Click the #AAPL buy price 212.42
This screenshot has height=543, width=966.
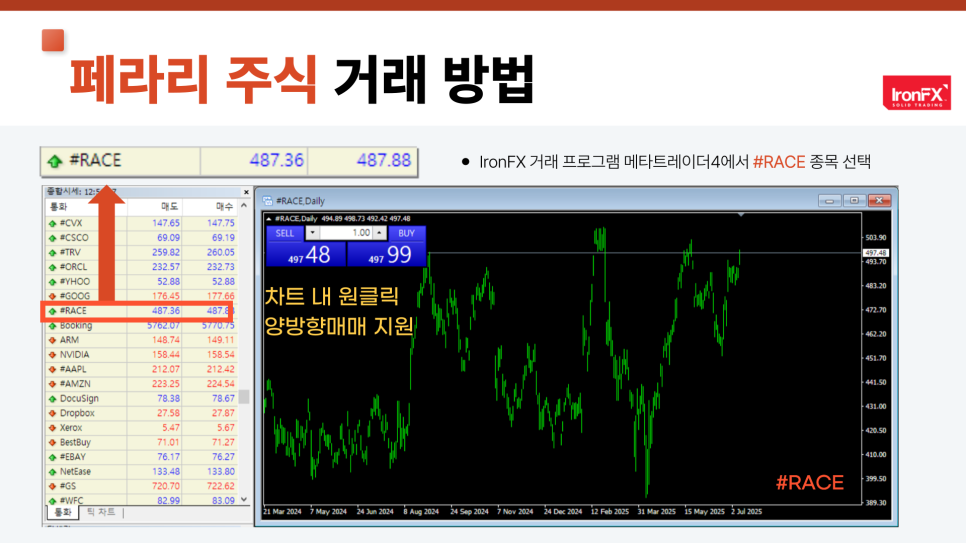[221, 370]
